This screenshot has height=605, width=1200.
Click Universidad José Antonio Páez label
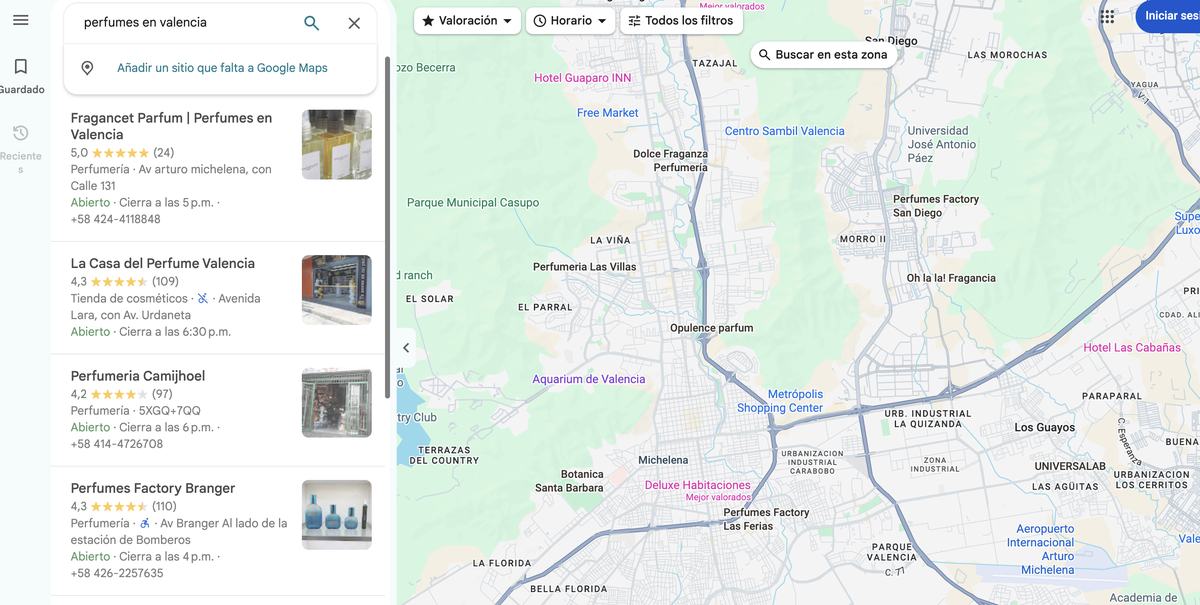pyautogui.click(x=942, y=144)
